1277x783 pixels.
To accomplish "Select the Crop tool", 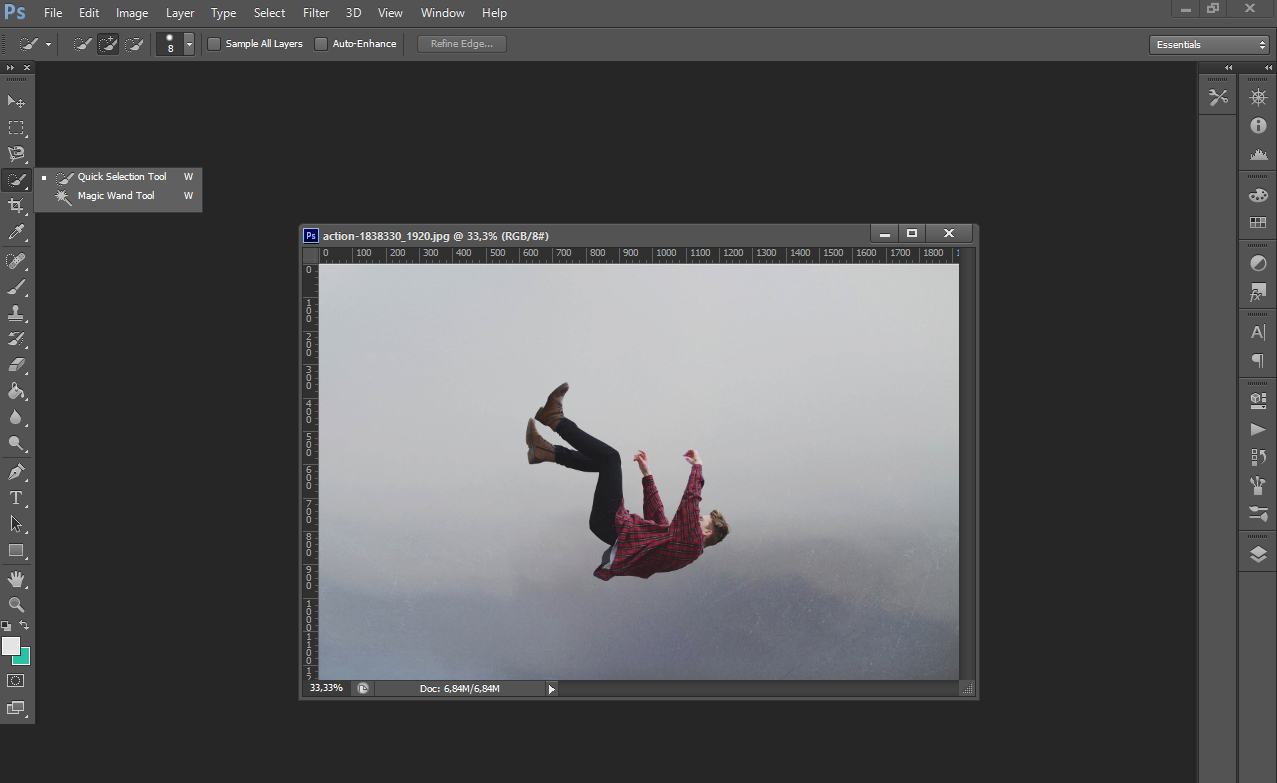I will pos(16,206).
